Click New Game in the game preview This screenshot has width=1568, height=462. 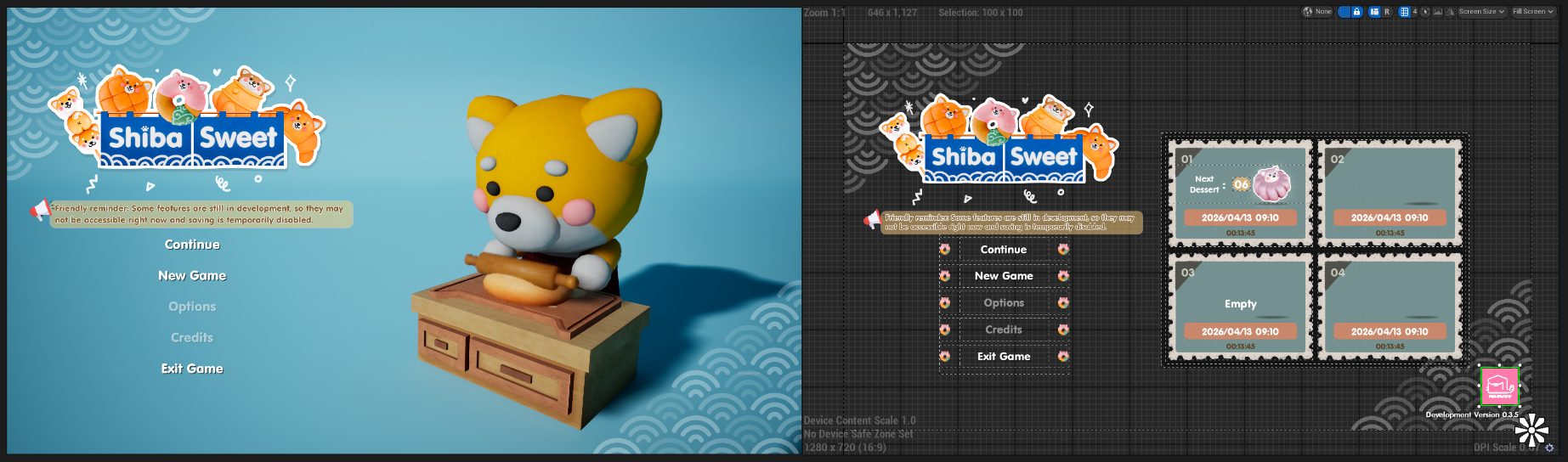point(192,275)
